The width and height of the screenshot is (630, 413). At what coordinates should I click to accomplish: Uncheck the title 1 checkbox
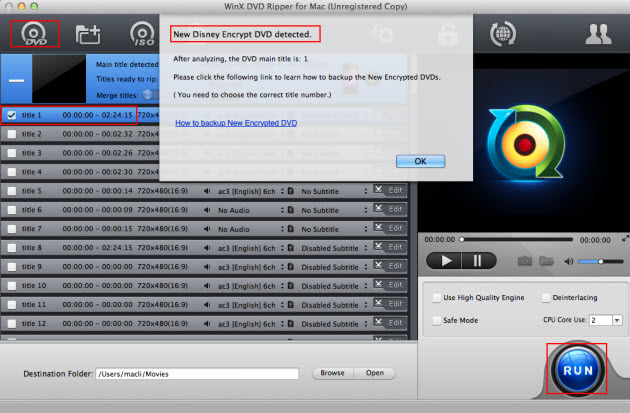point(12,115)
